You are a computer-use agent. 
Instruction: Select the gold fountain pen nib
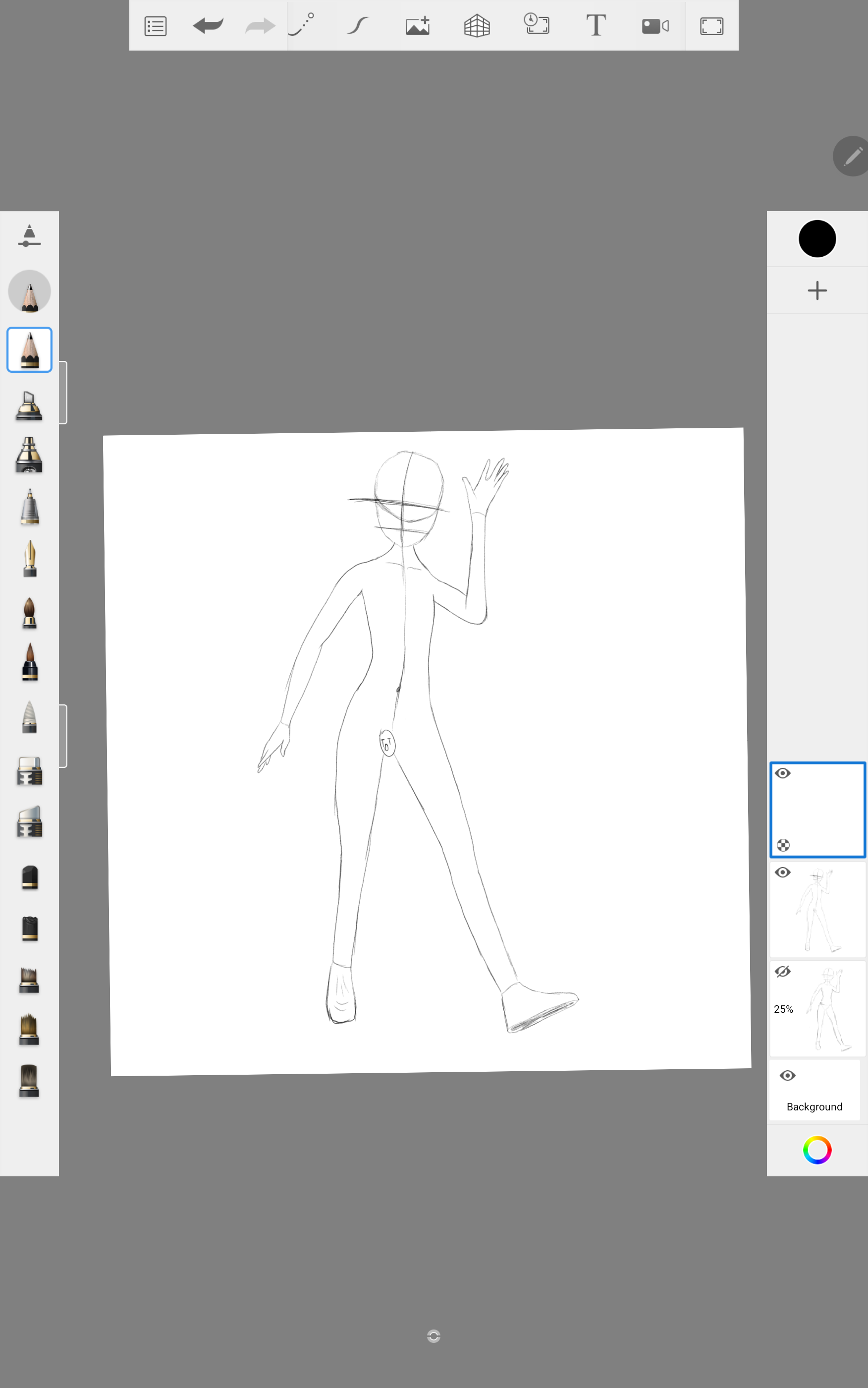[x=29, y=558]
